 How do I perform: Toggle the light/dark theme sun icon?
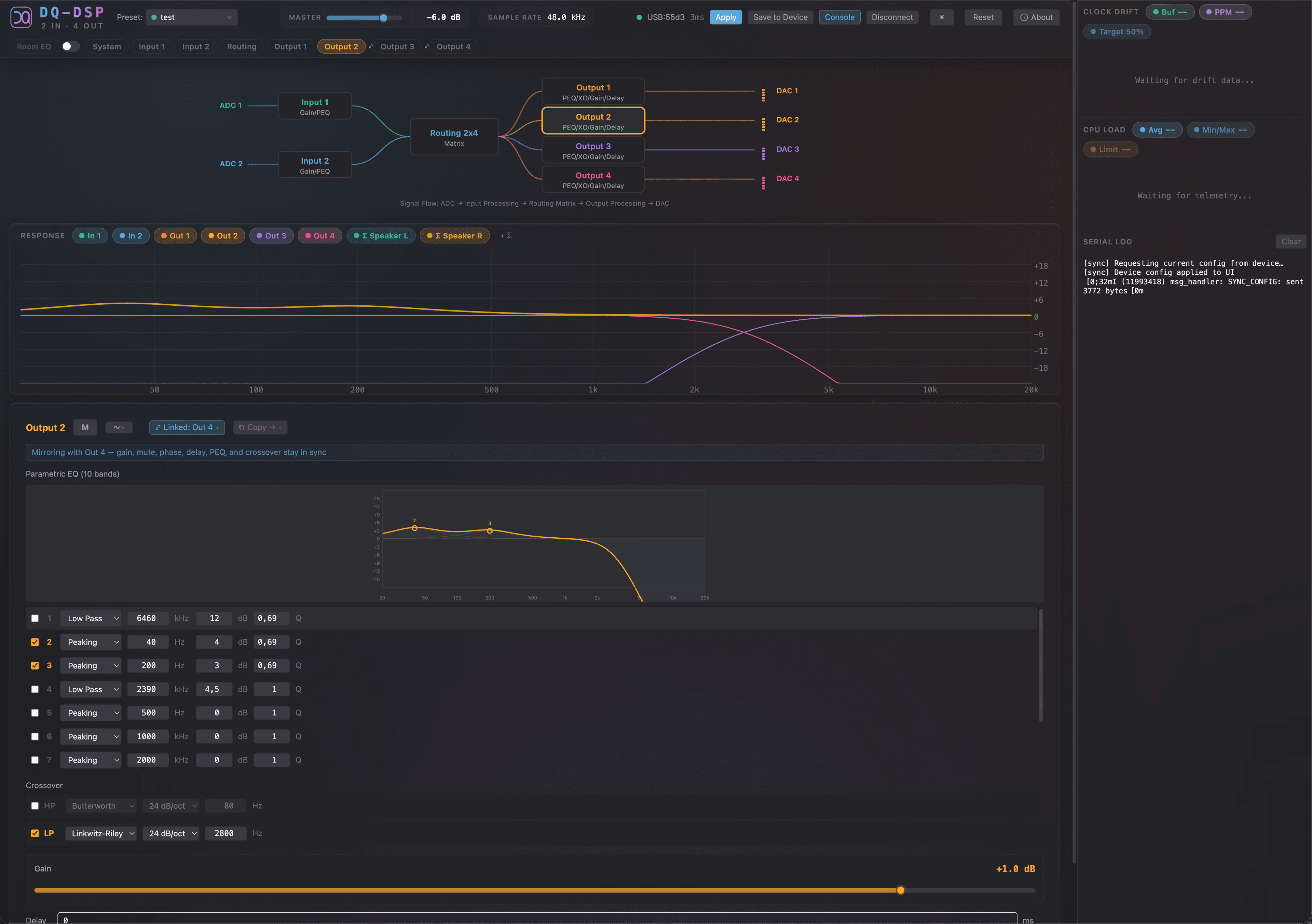941,17
